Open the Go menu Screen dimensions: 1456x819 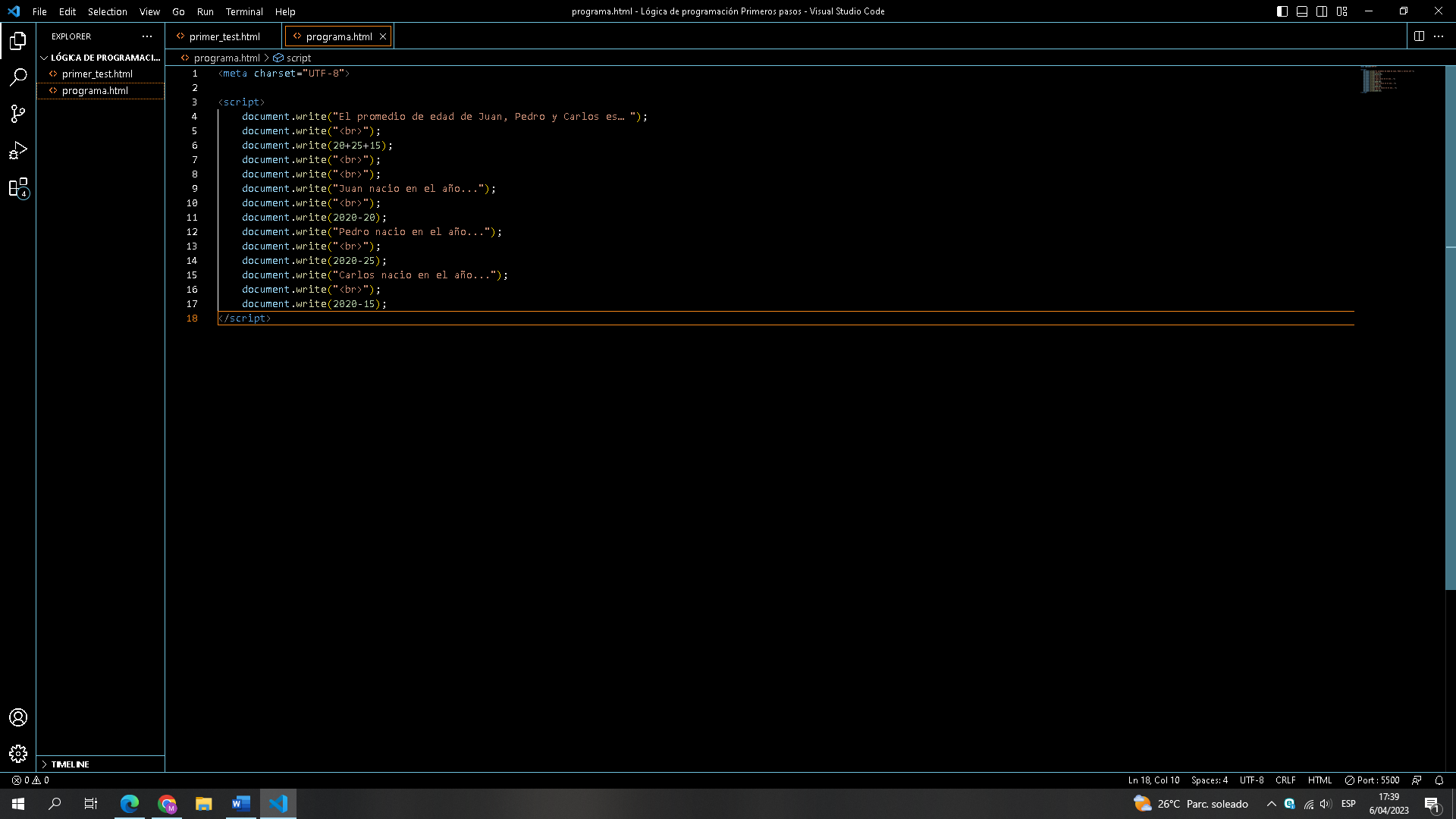(178, 11)
